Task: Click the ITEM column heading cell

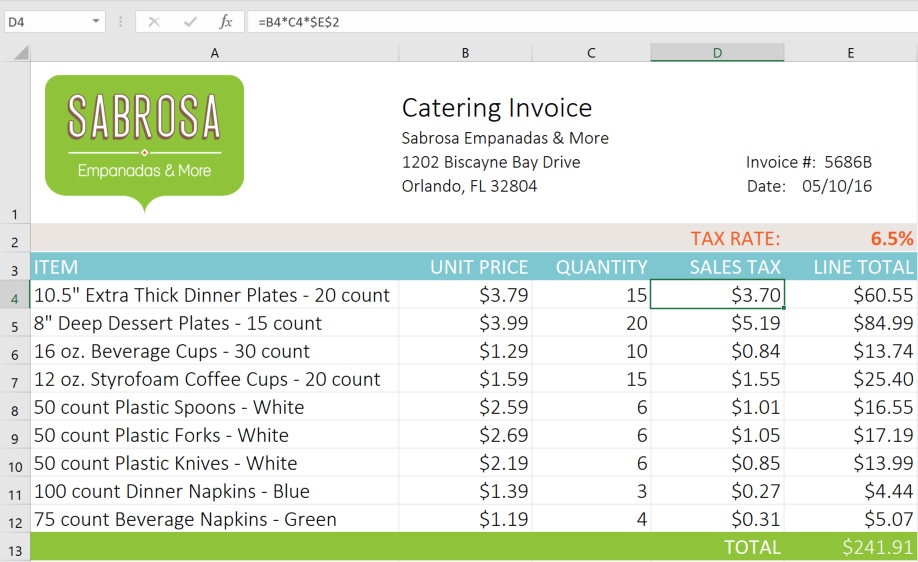Action: click(214, 267)
